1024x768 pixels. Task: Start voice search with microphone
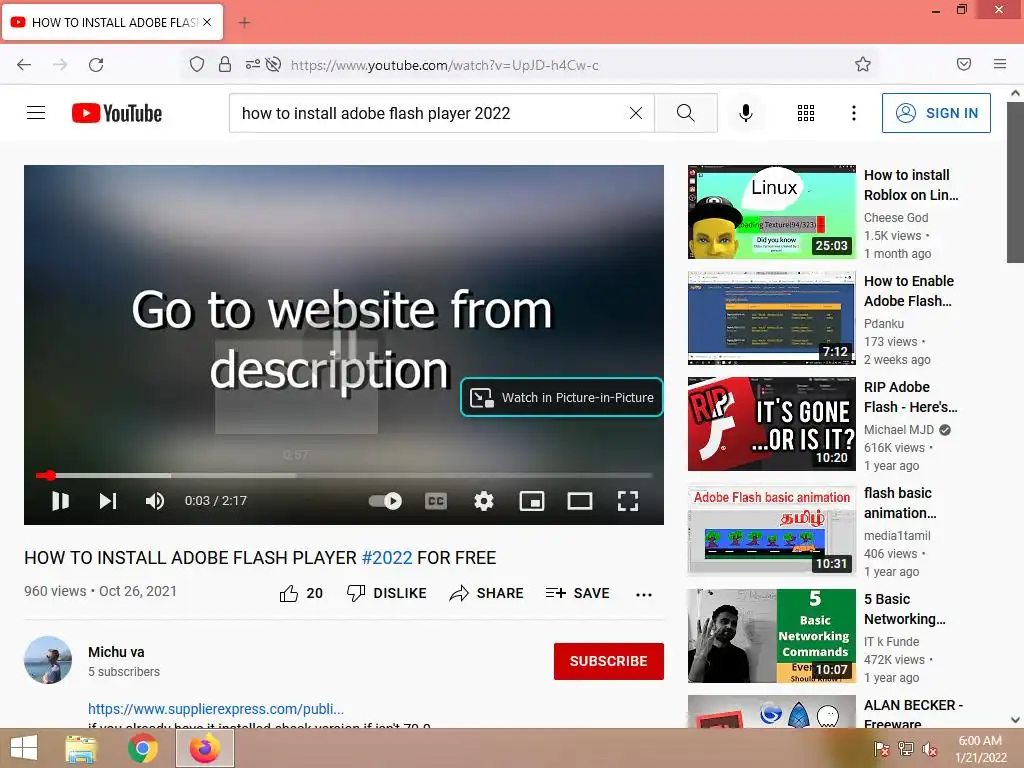tap(746, 113)
